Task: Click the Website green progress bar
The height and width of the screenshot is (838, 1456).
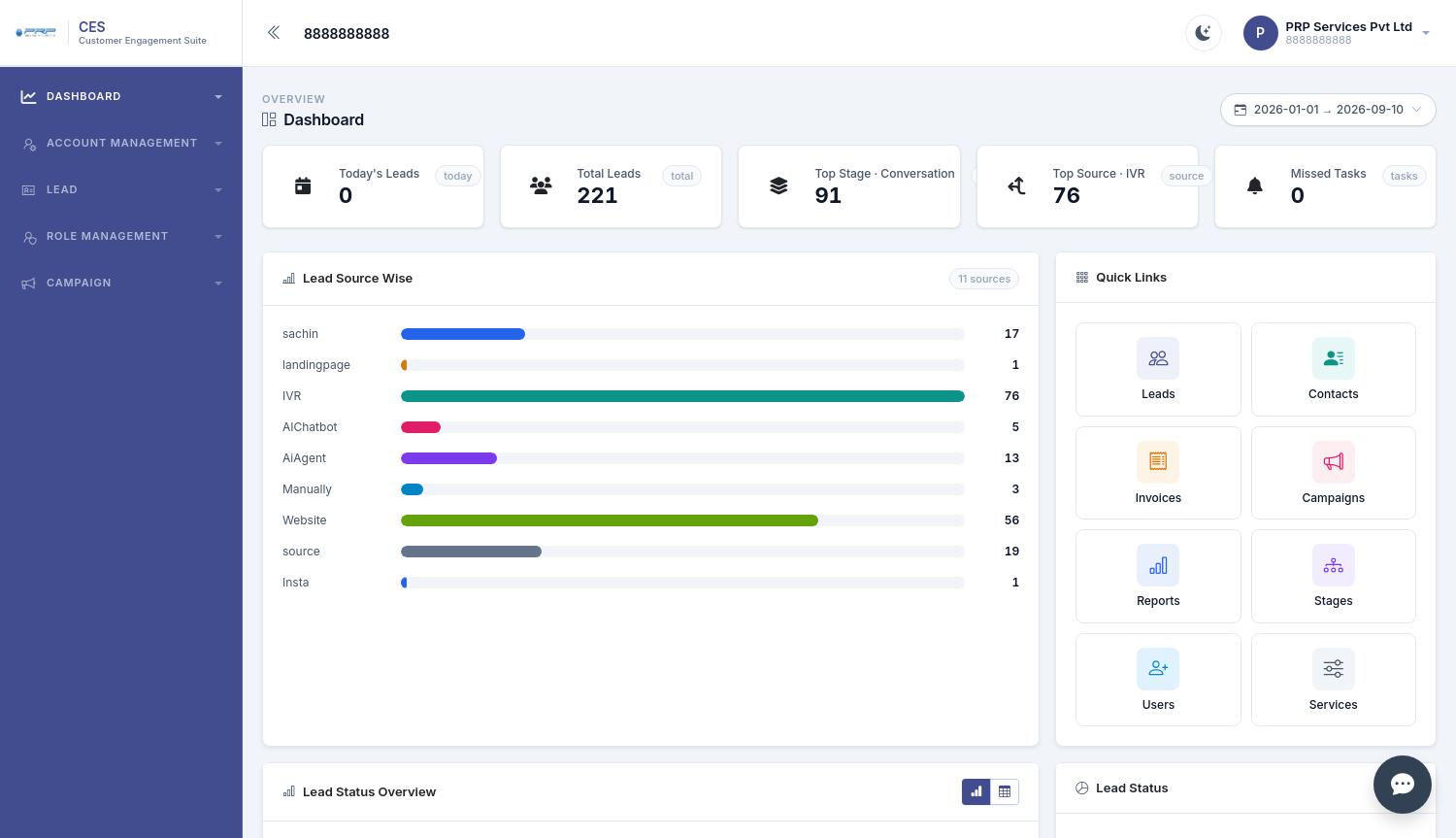Action: tap(610, 520)
